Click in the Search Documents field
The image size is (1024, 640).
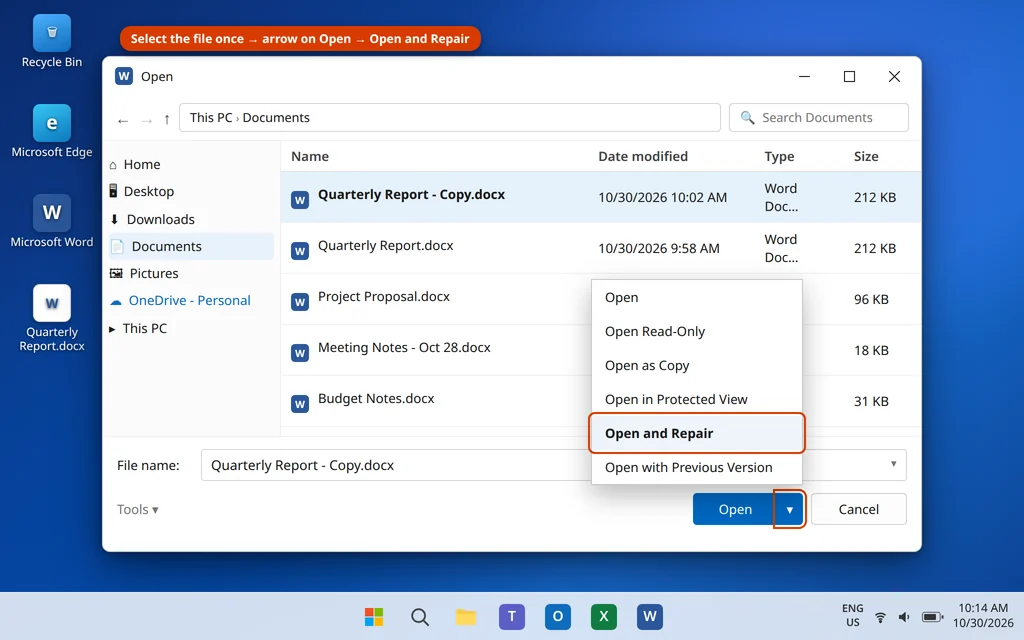(818, 118)
